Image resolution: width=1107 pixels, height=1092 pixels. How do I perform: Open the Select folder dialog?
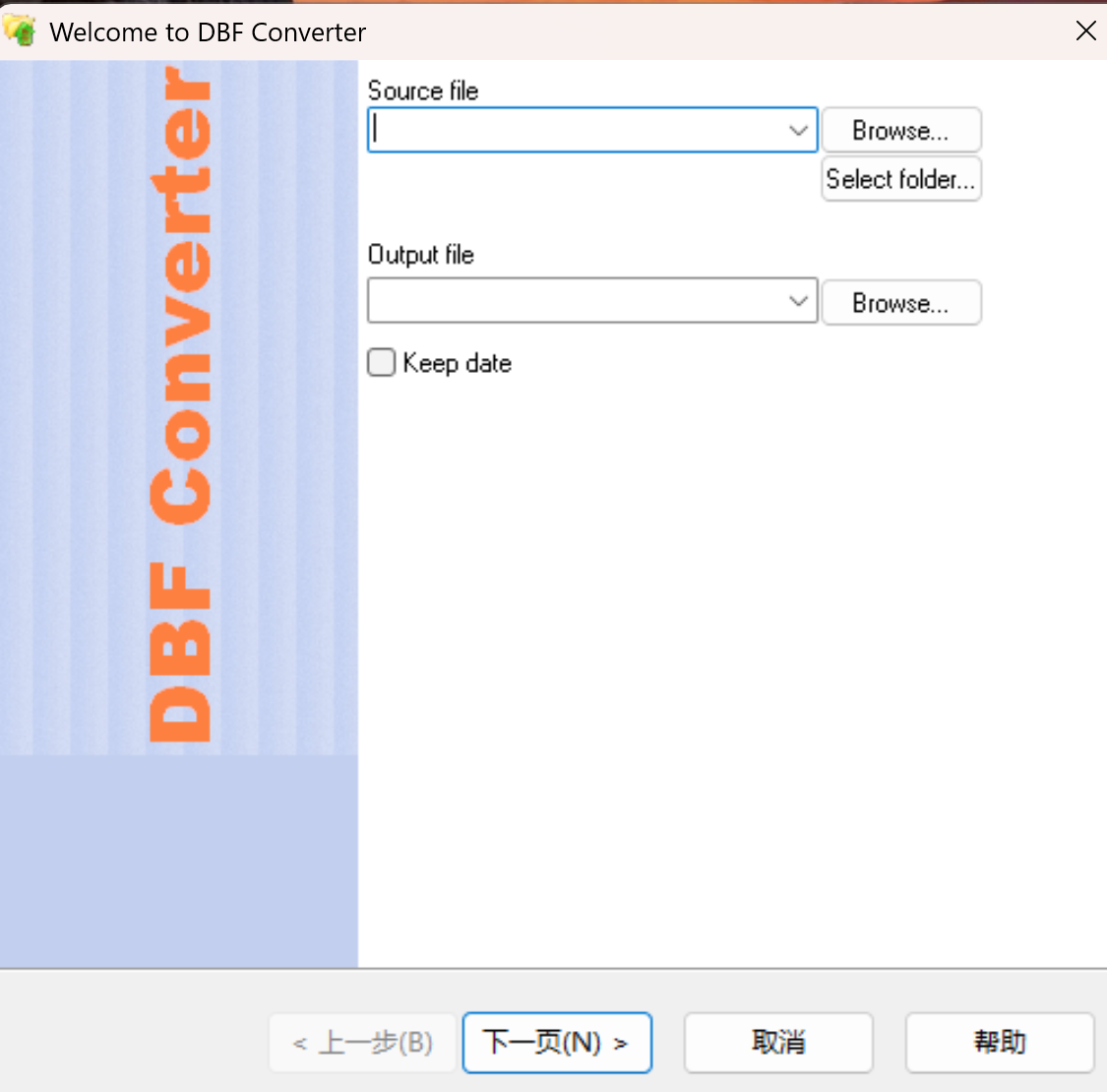[900, 179]
